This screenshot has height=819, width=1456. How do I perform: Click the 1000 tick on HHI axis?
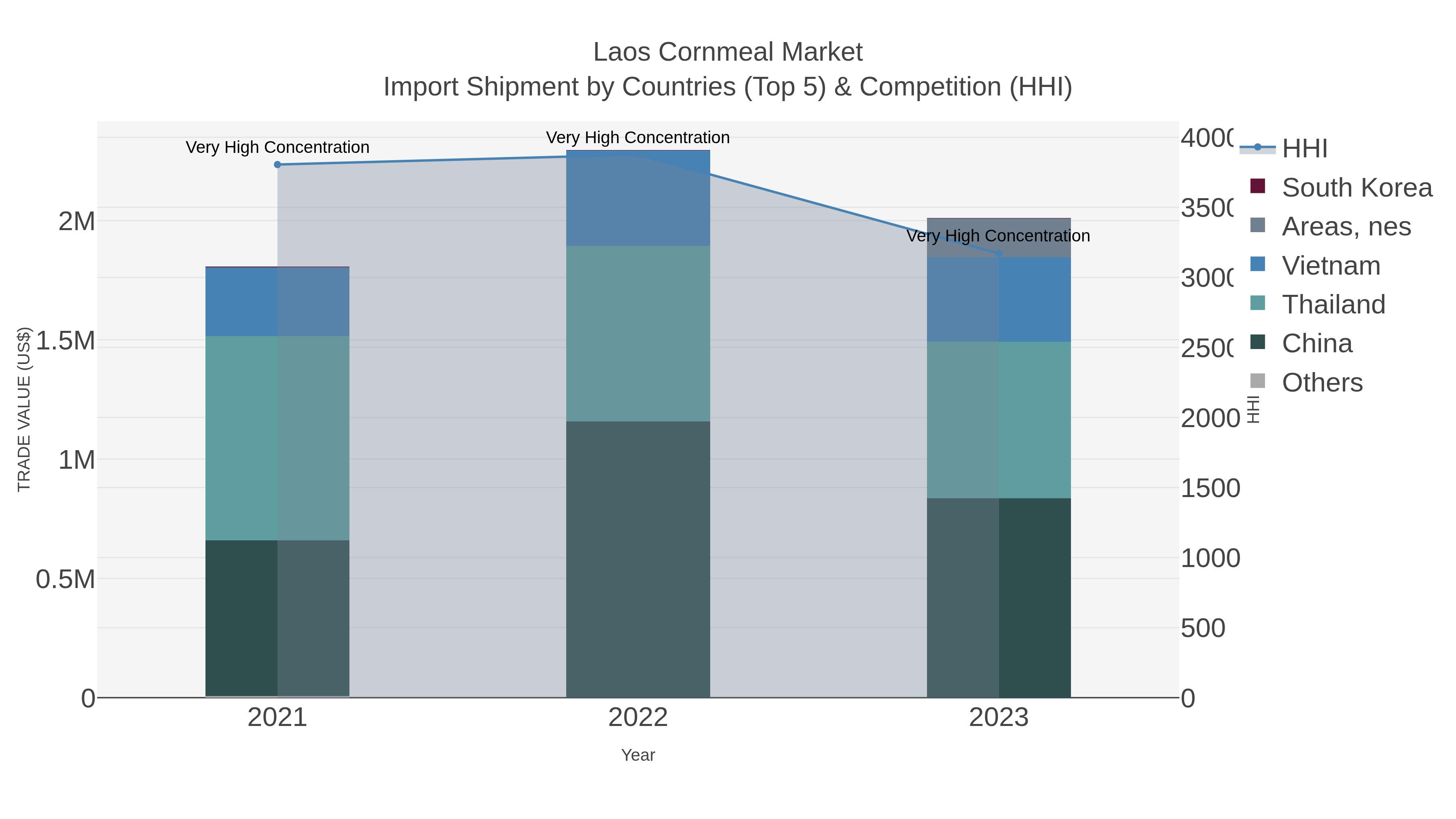pos(1211,559)
